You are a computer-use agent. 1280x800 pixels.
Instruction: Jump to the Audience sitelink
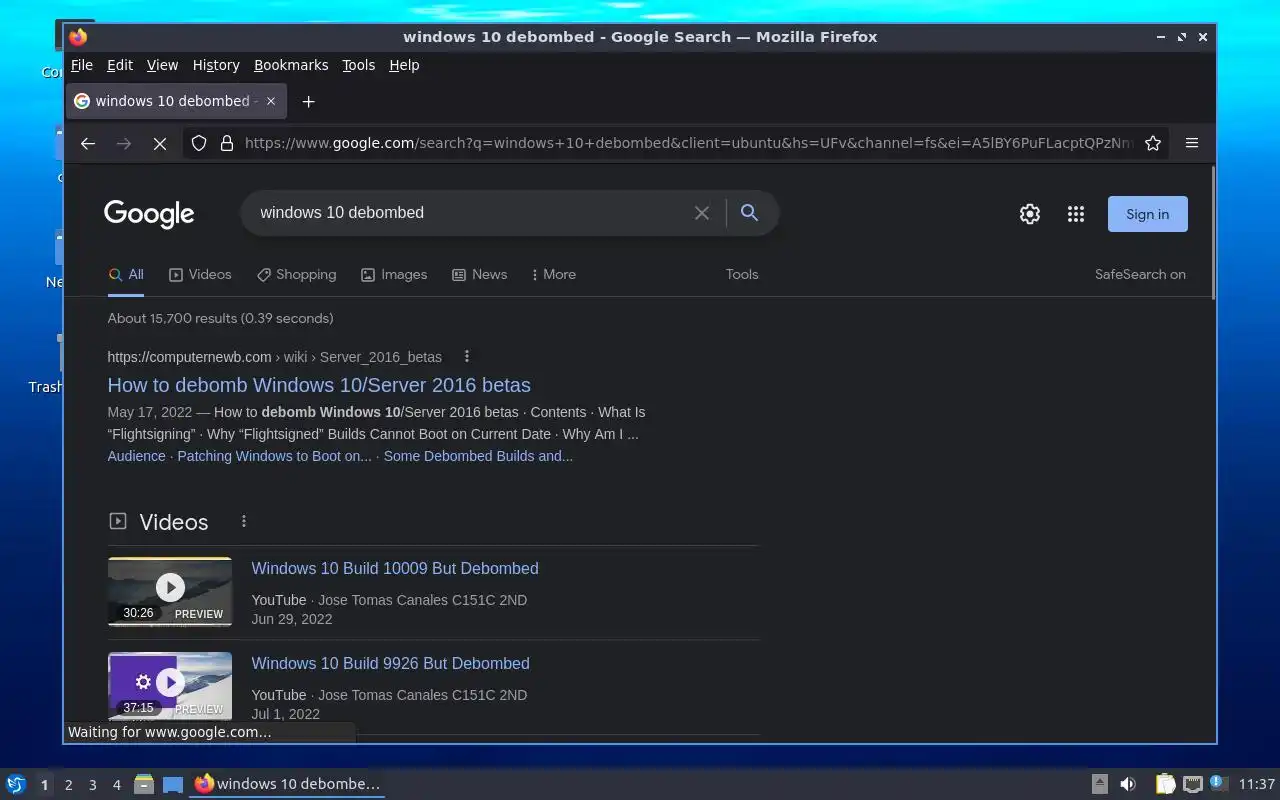[x=136, y=456]
